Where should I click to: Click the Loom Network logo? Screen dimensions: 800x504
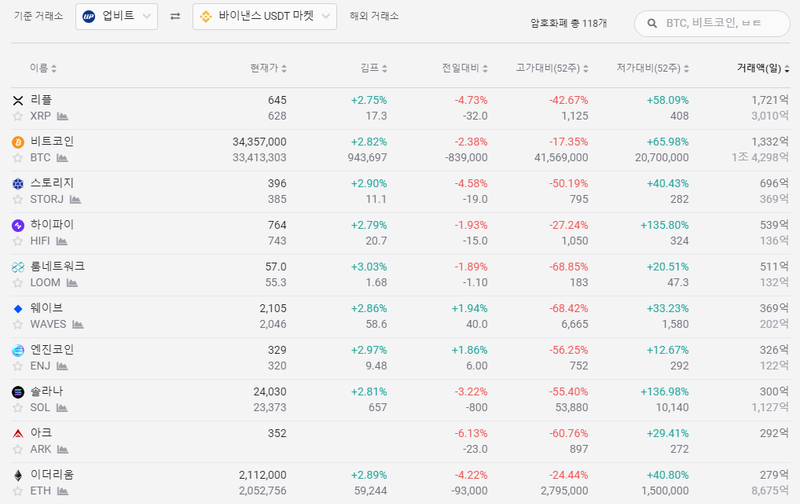(x=18, y=267)
